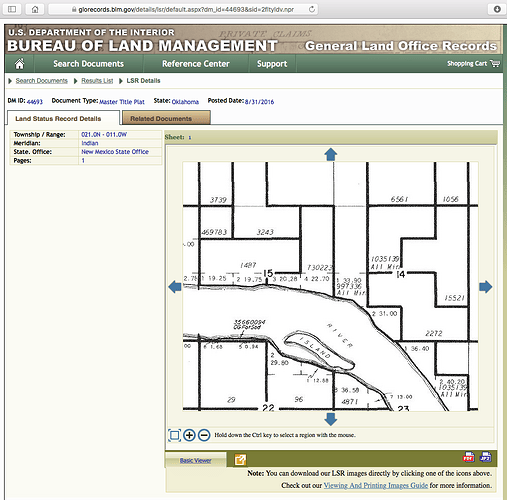Click the Basic Viewer link

(x=195, y=460)
